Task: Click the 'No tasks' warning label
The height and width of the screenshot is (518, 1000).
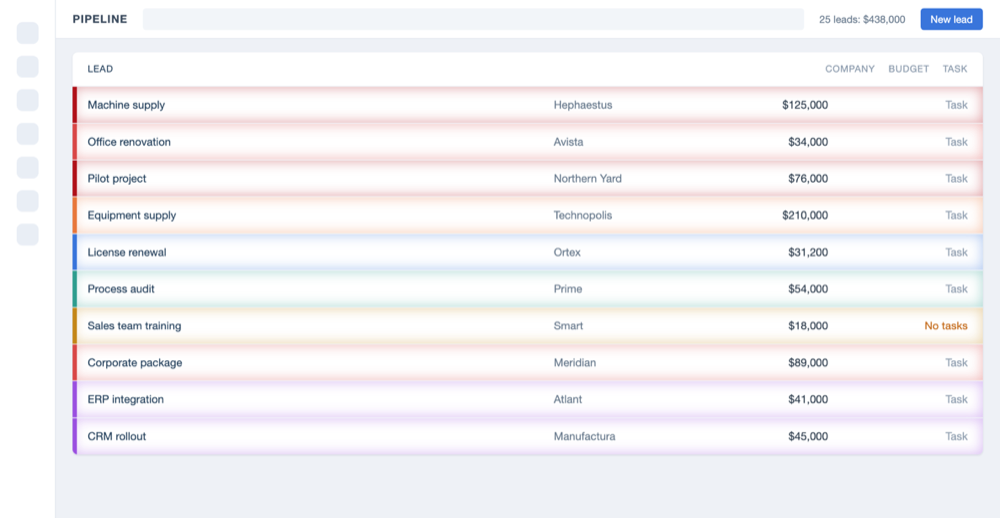Action: pyautogui.click(x=946, y=325)
